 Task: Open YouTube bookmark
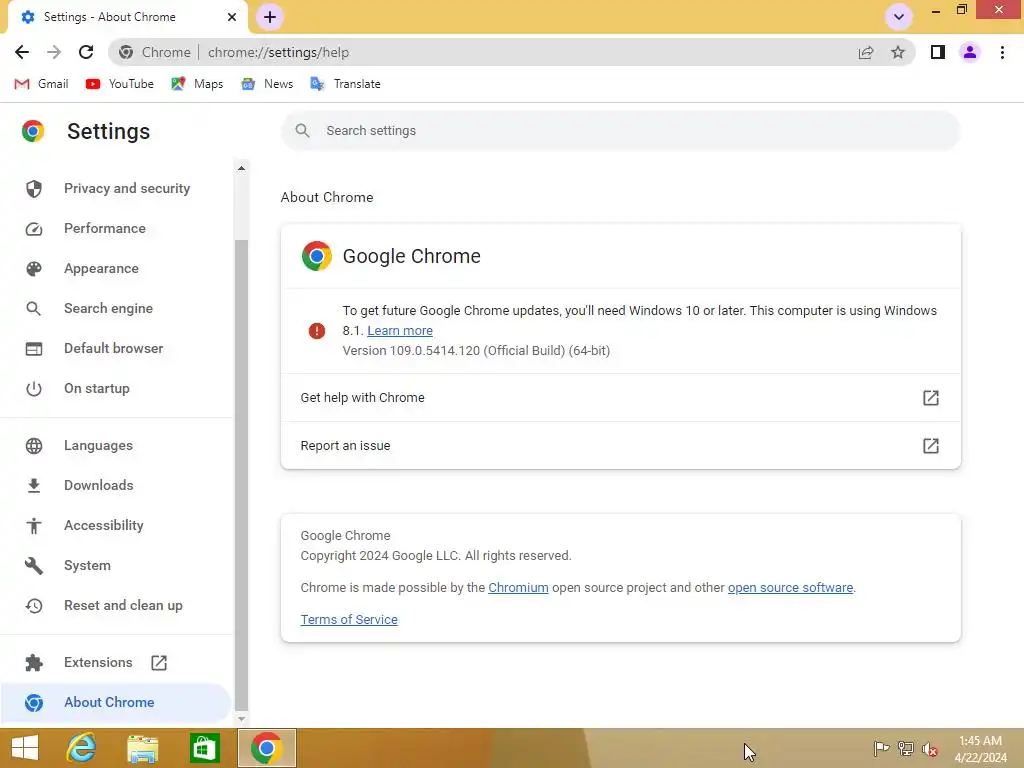(x=120, y=84)
